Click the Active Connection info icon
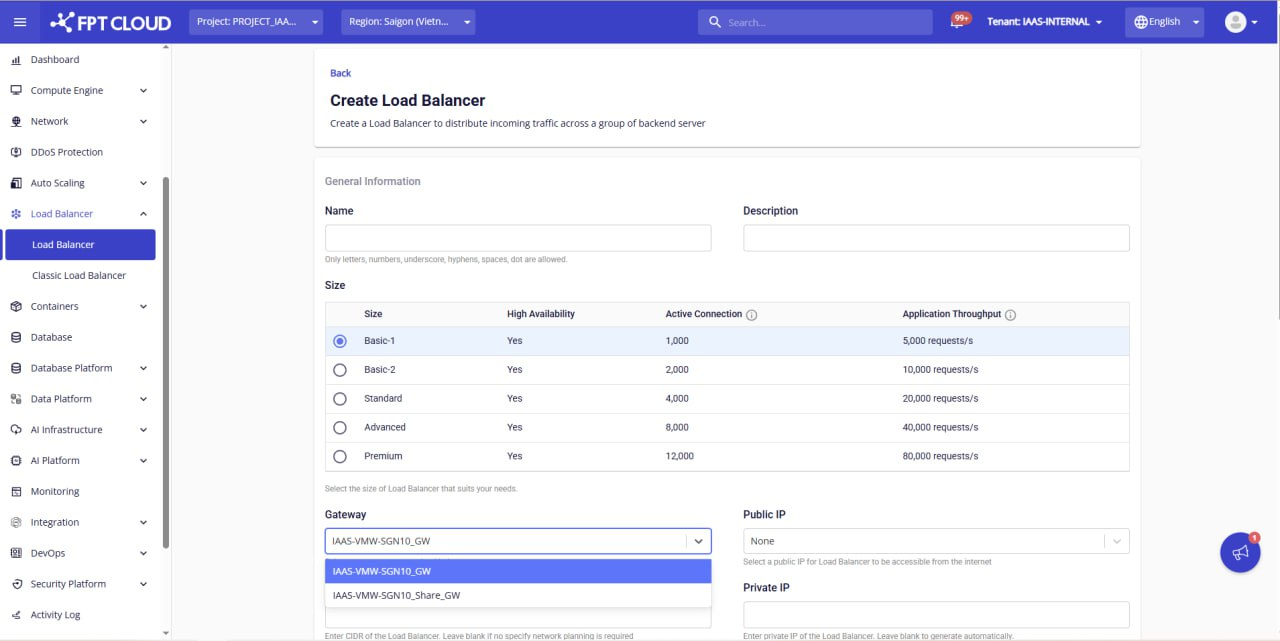1280x641 pixels. (x=751, y=315)
